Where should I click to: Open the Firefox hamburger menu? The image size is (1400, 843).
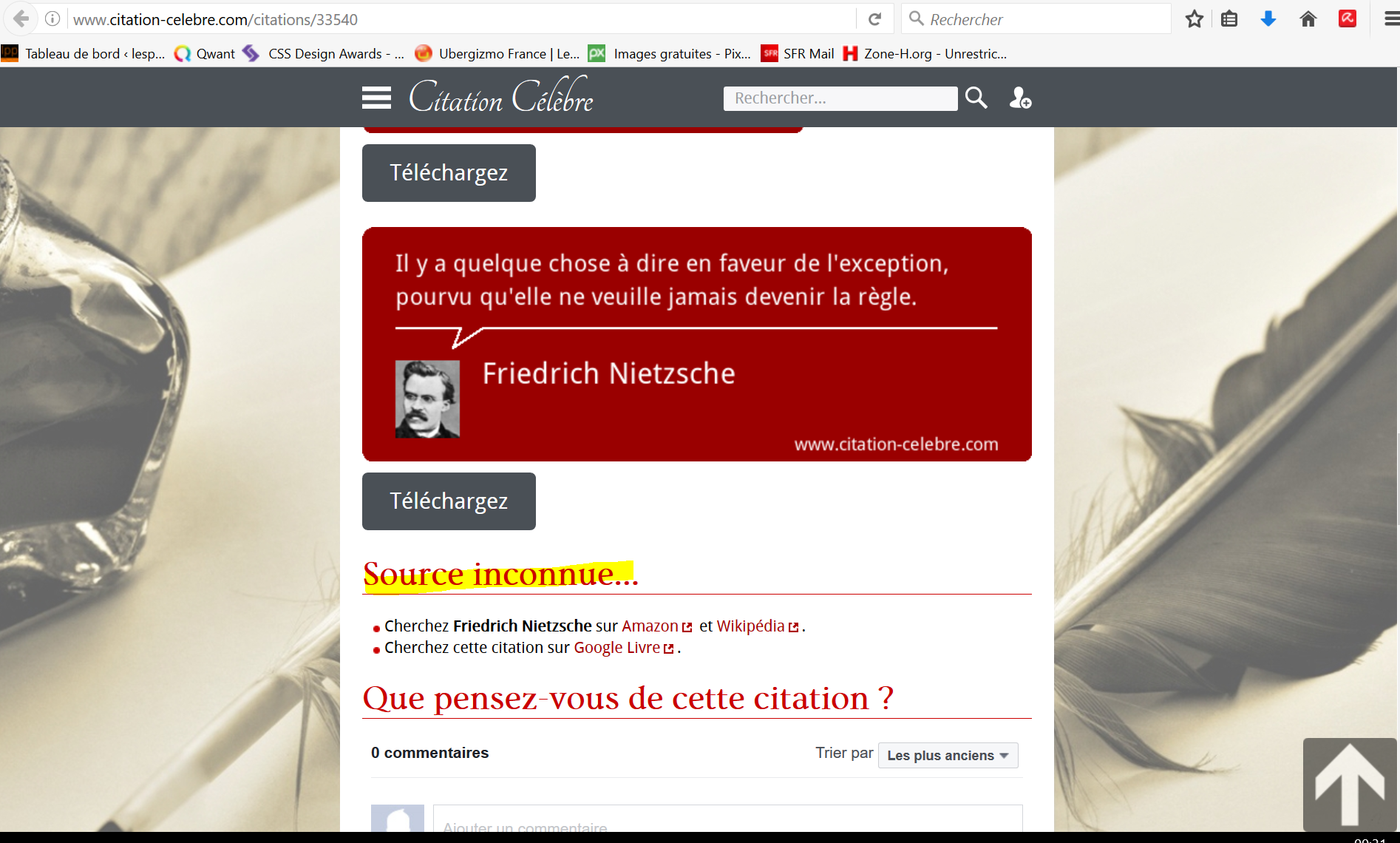click(x=1390, y=19)
